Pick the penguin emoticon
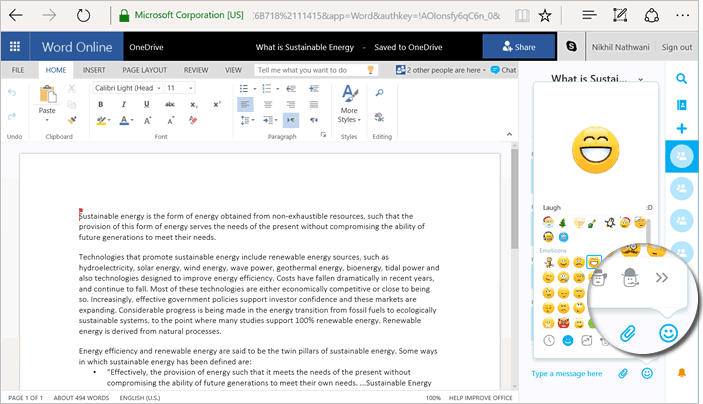This screenshot has height=404, width=703. 609,222
